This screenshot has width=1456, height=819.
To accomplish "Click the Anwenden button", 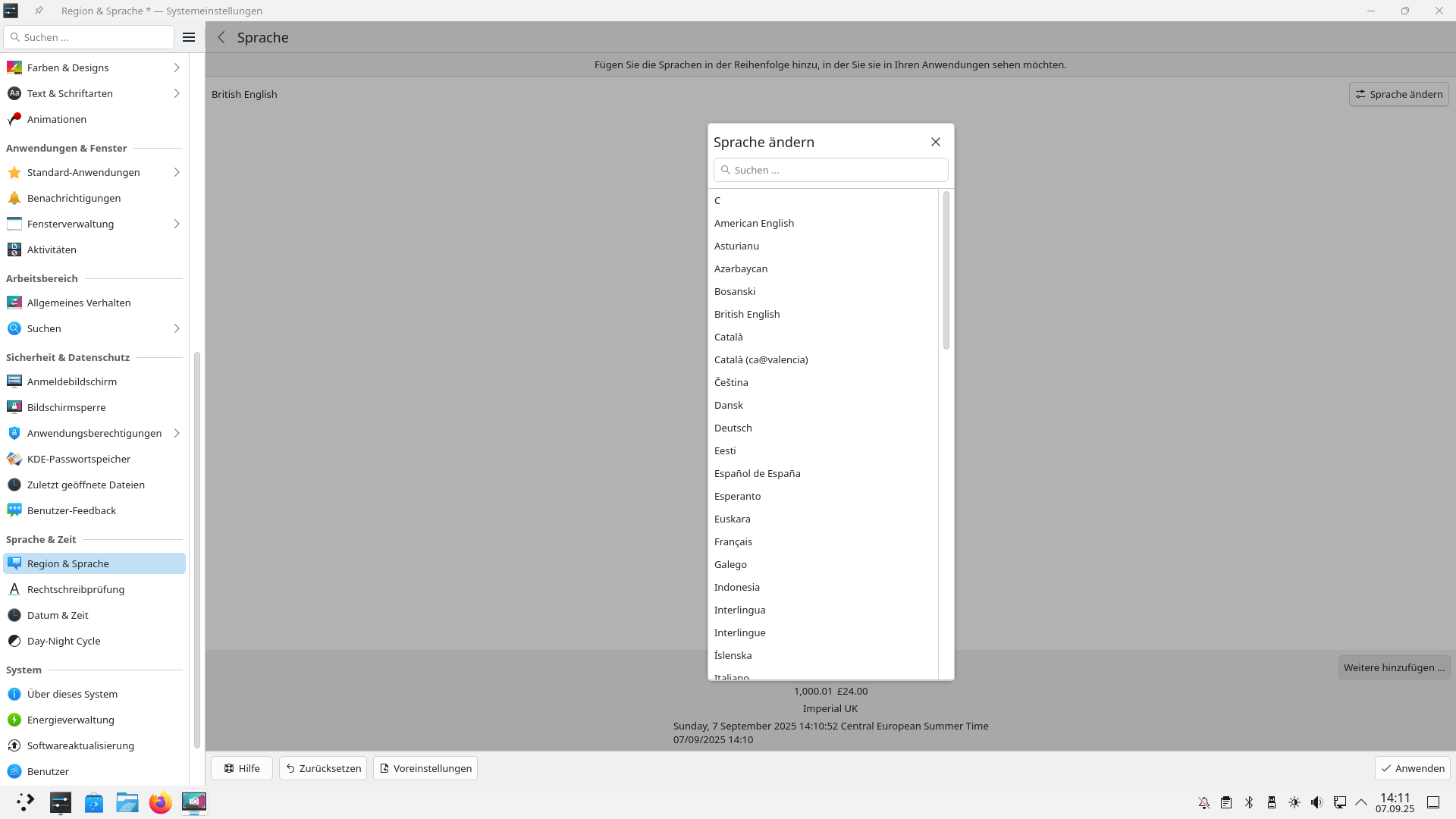I will tap(1412, 768).
